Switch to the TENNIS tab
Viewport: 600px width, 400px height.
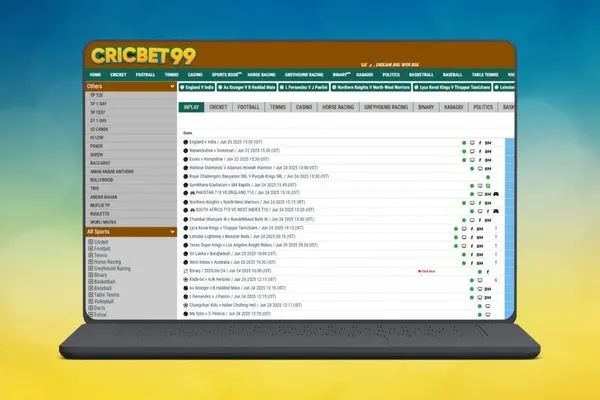(x=278, y=107)
